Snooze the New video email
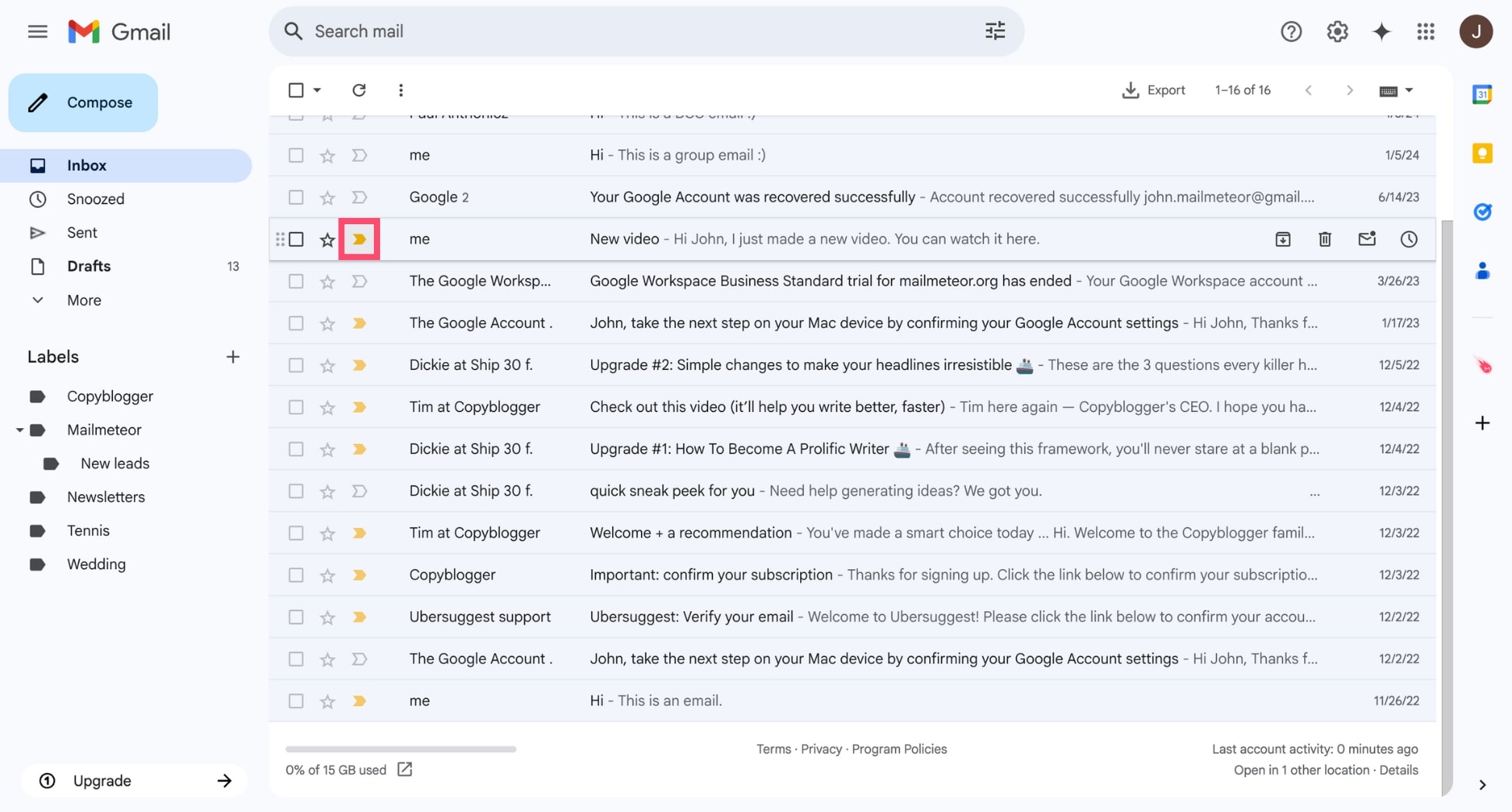Screen dimensions: 1512x812 pyautogui.click(x=1408, y=239)
